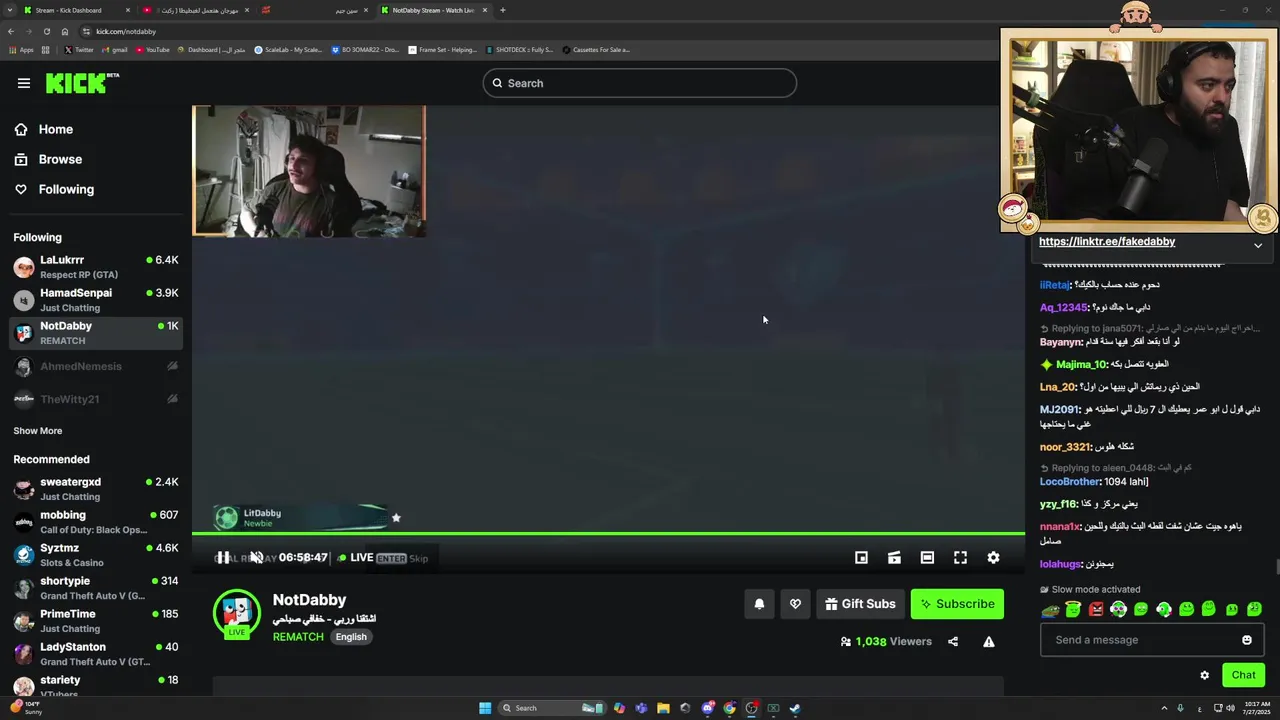The width and height of the screenshot is (1280, 720).
Task: Open the taskbar volume control
Action: pos(1229,708)
